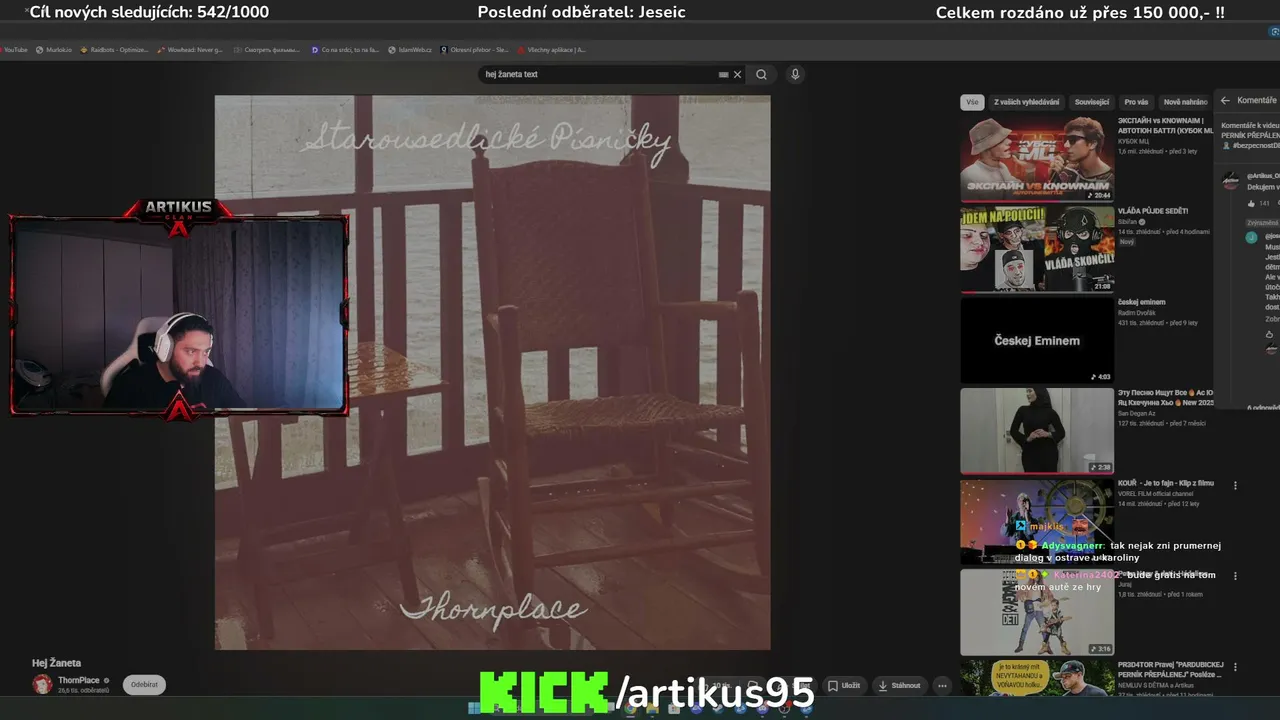Viewport: 1280px width, 720px height.
Task: Select the "Z vašich vyhledávání" filter chip
Action: (1027, 102)
